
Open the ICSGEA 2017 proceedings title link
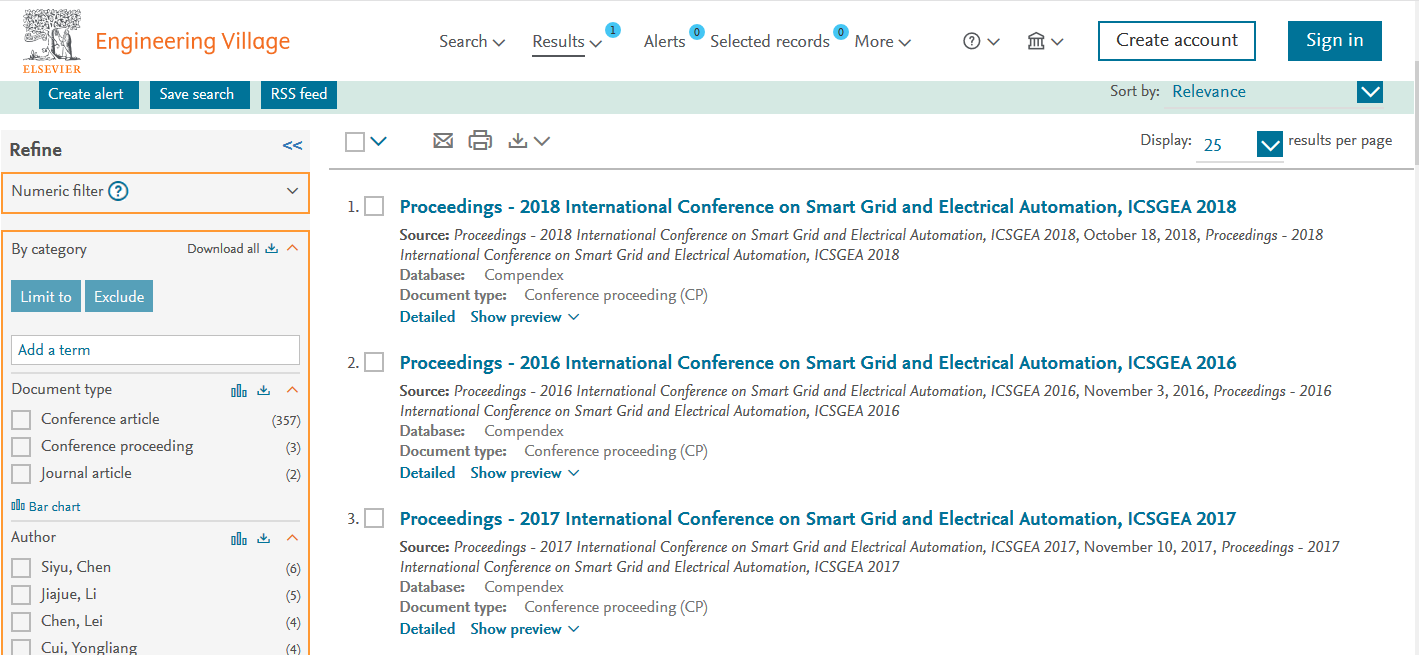[x=818, y=519]
